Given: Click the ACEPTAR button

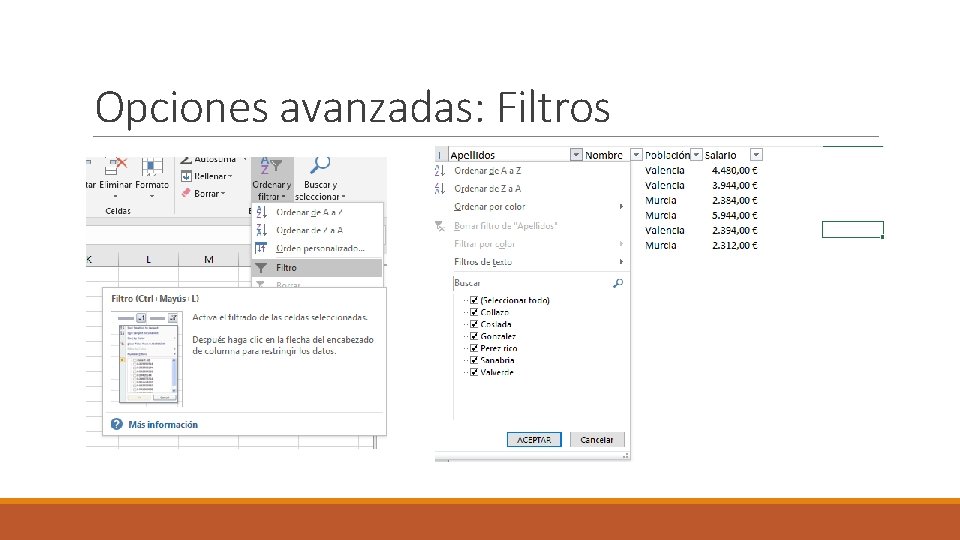Looking at the screenshot, I should [x=534, y=440].
